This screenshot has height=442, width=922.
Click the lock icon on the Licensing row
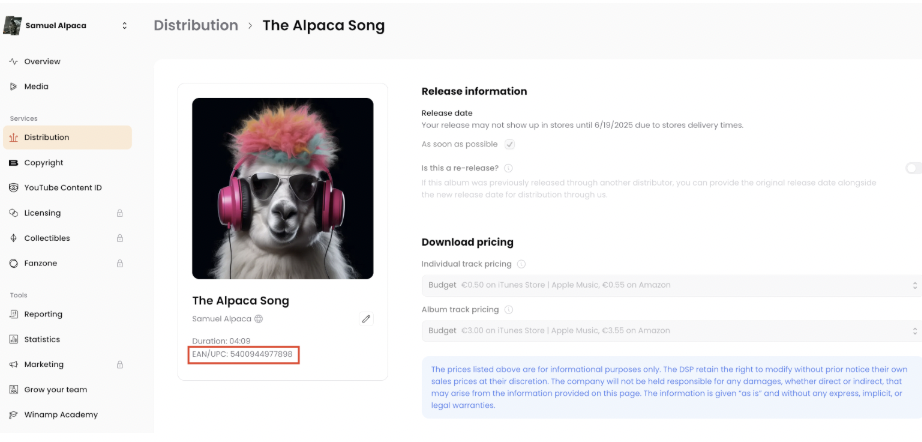[x=120, y=213]
